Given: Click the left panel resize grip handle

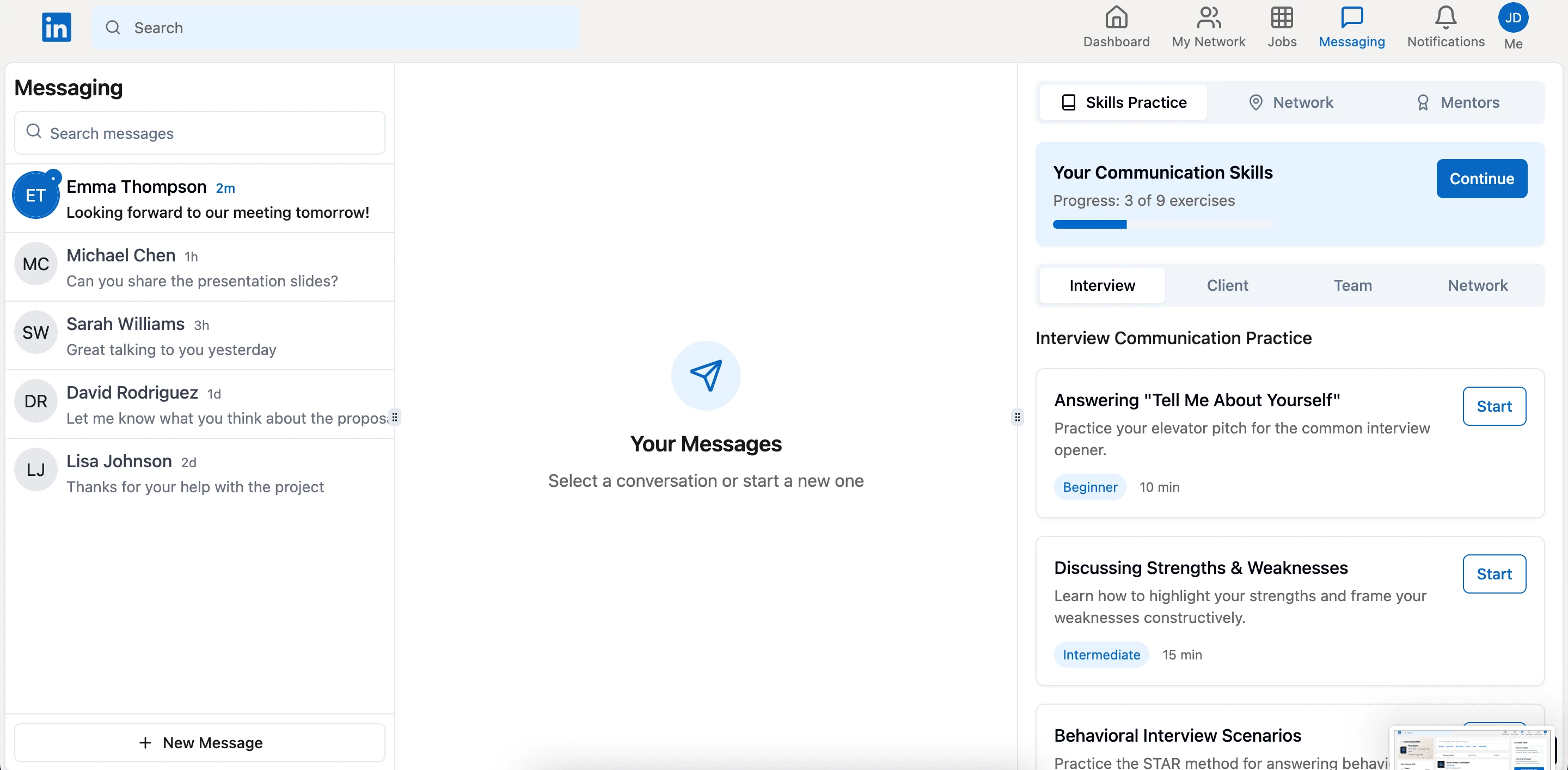Looking at the screenshot, I should pyautogui.click(x=395, y=417).
